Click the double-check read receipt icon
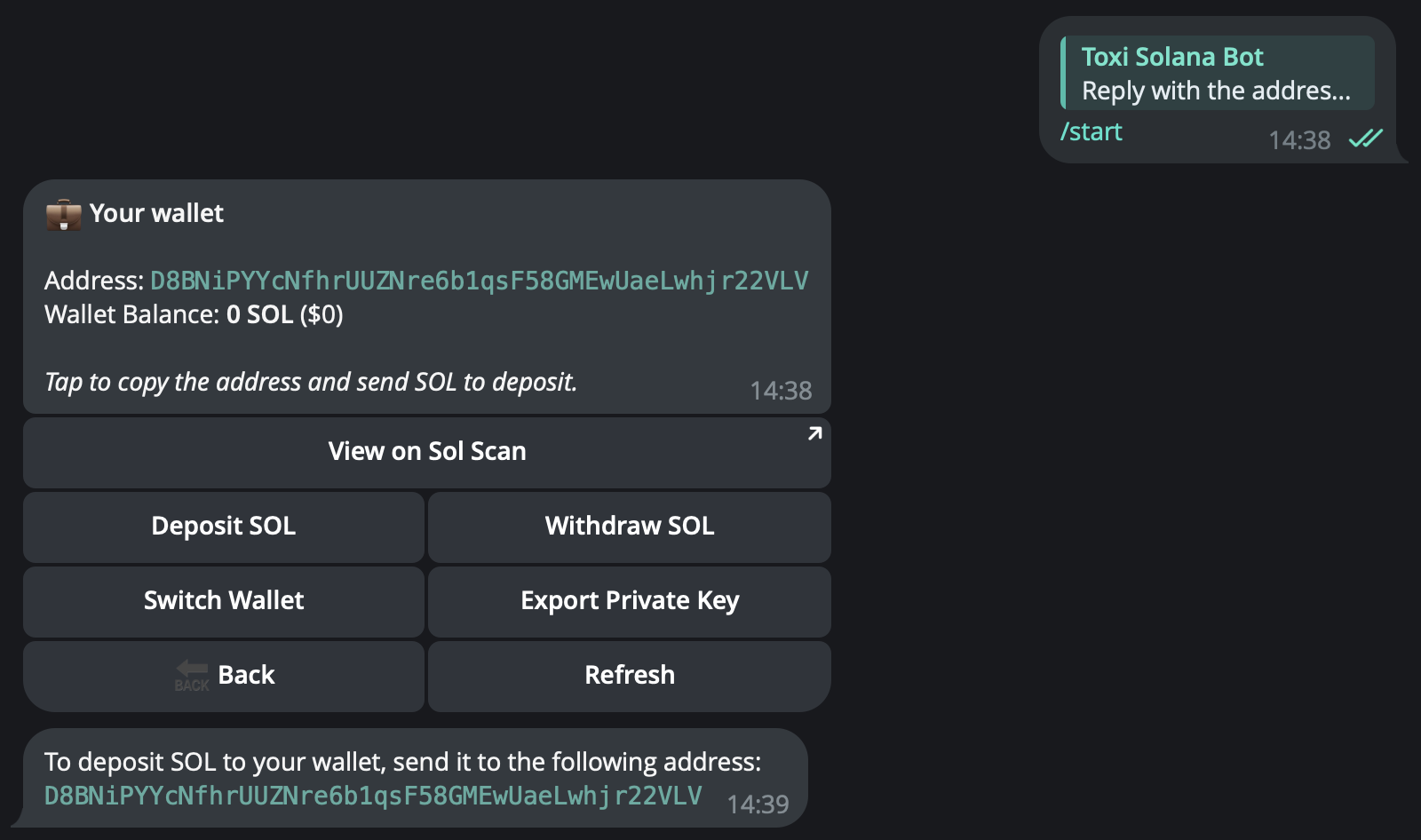This screenshot has width=1421, height=840. [1365, 139]
